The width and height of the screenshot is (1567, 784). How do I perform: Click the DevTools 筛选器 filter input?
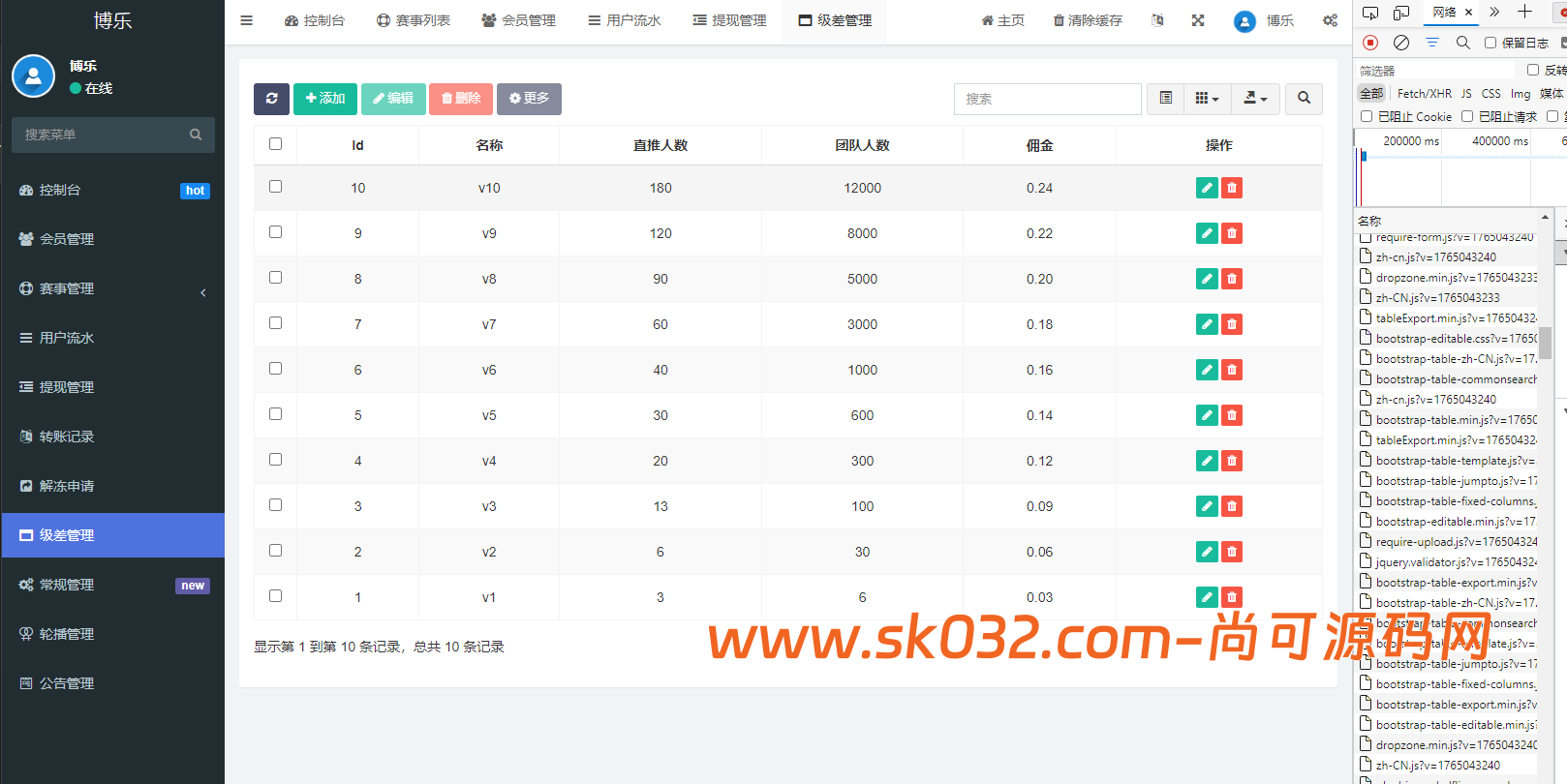click(1436, 71)
